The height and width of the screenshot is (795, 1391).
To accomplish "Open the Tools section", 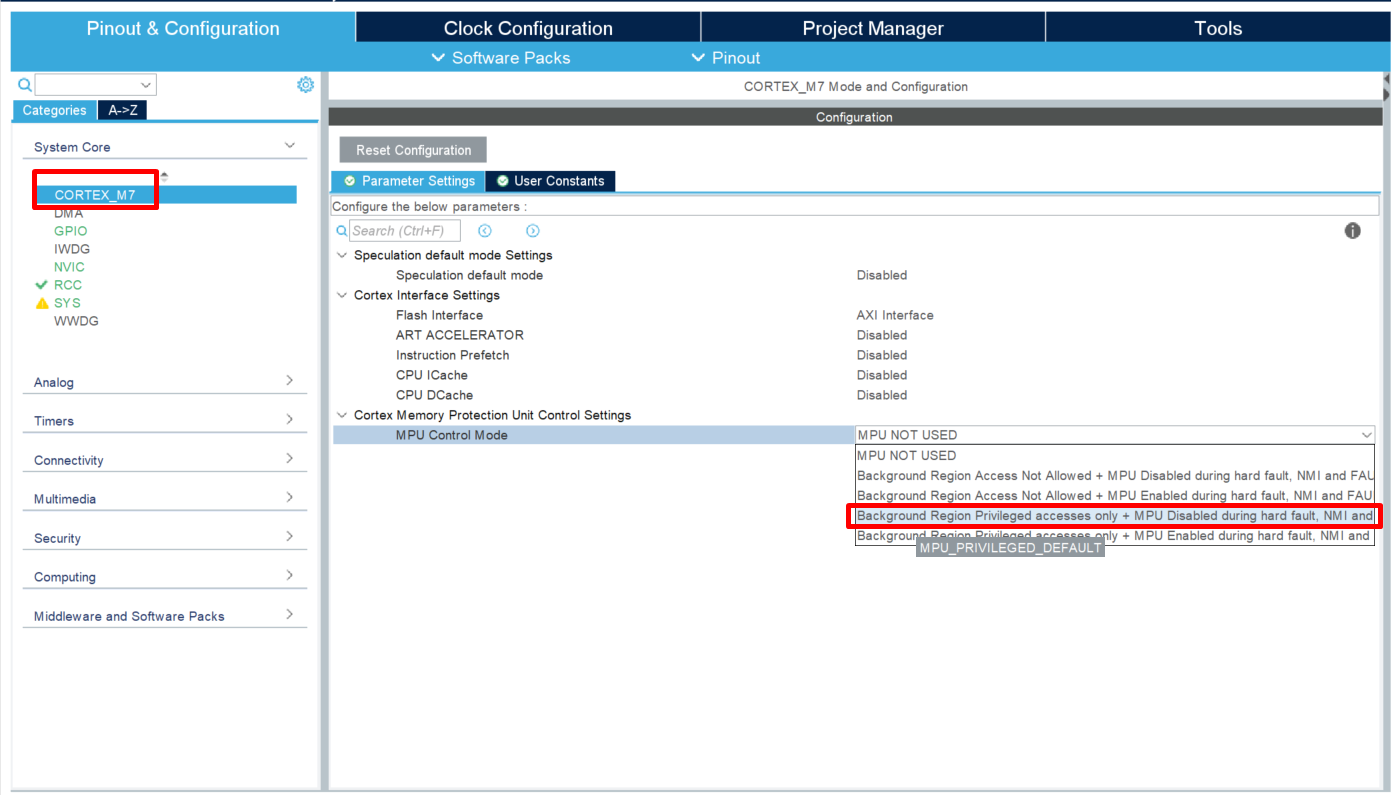I will [1217, 27].
